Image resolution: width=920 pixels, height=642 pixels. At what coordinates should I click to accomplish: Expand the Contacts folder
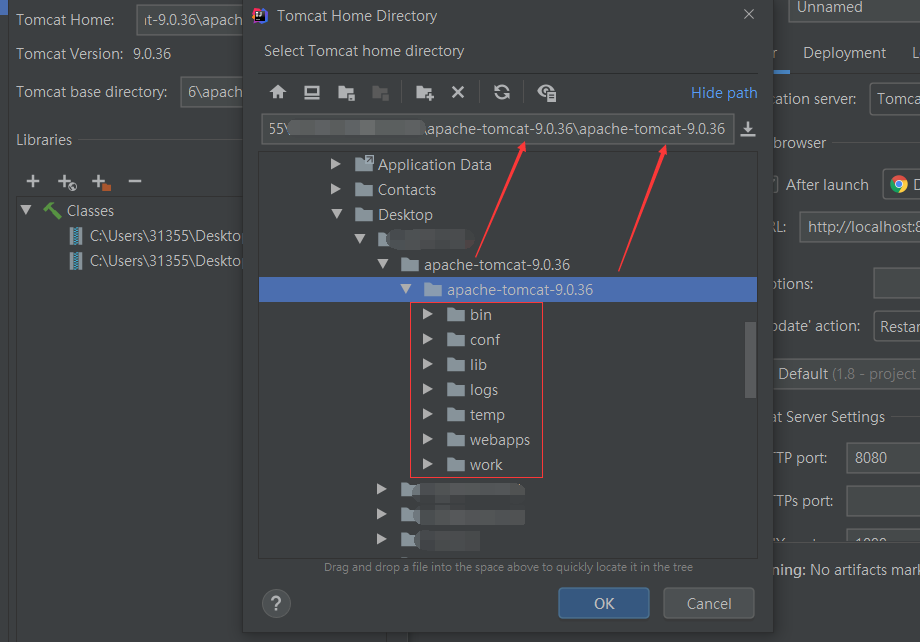point(336,189)
